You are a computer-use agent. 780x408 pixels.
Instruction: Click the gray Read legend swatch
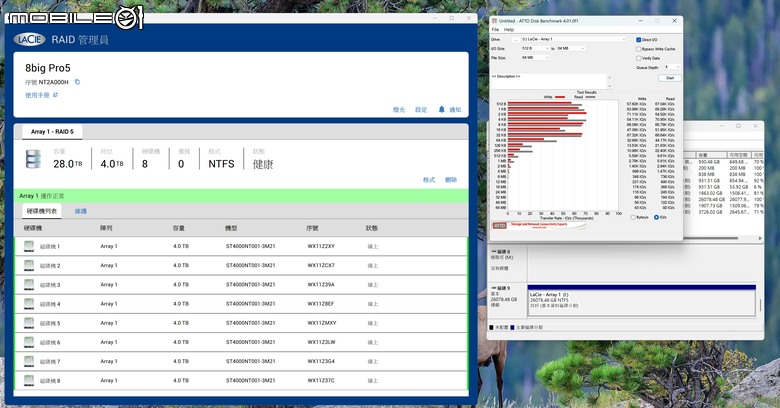[x=589, y=97]
